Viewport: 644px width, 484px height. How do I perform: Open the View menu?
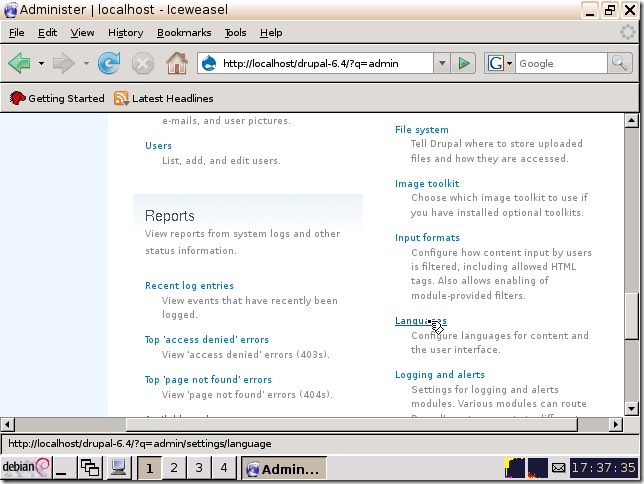pos(82,32)
